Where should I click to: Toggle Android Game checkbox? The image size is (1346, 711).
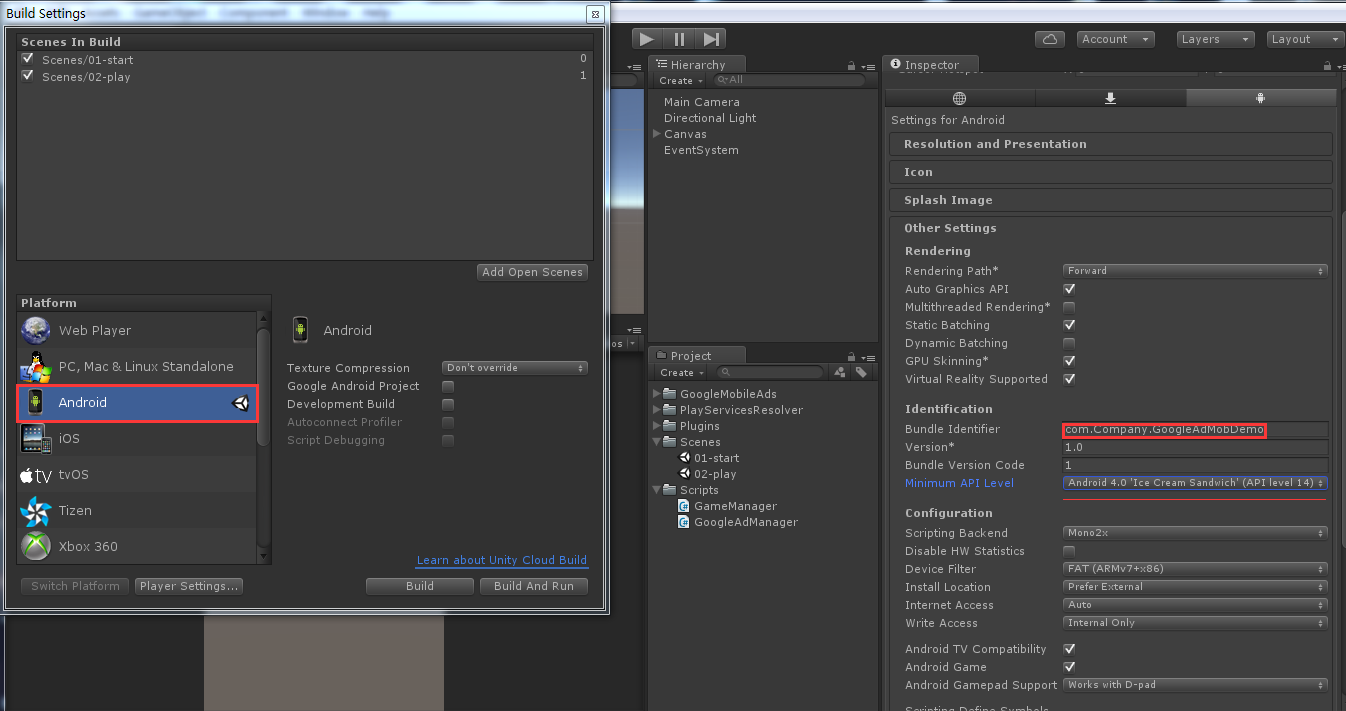(1069, 667)
